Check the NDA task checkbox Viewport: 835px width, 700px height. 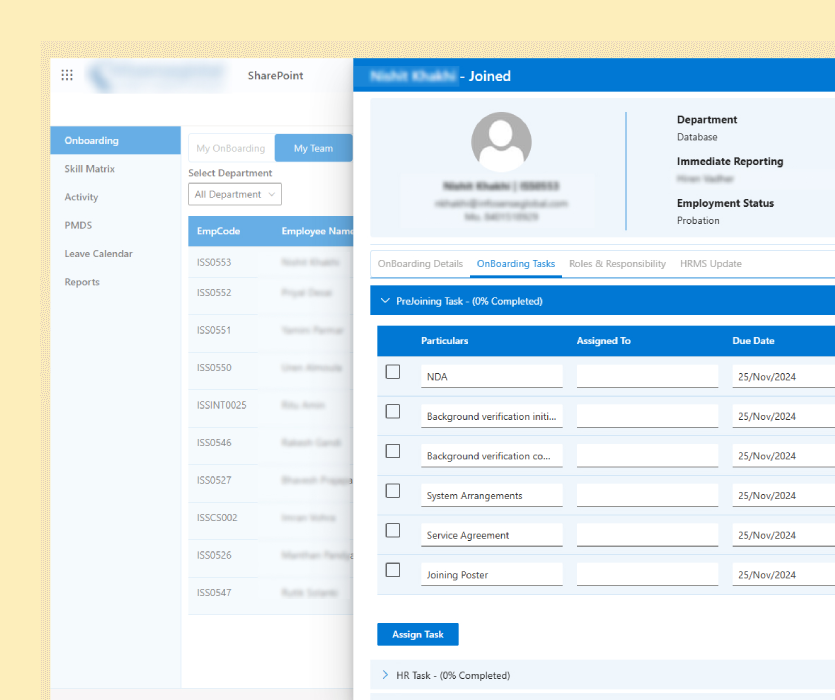393,372
